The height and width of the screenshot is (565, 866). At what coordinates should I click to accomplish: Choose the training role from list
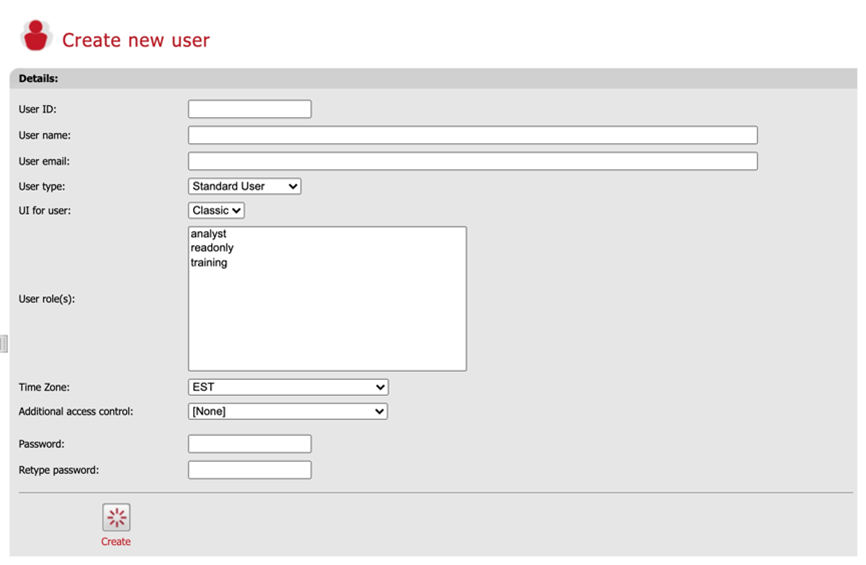click(209, 263)
